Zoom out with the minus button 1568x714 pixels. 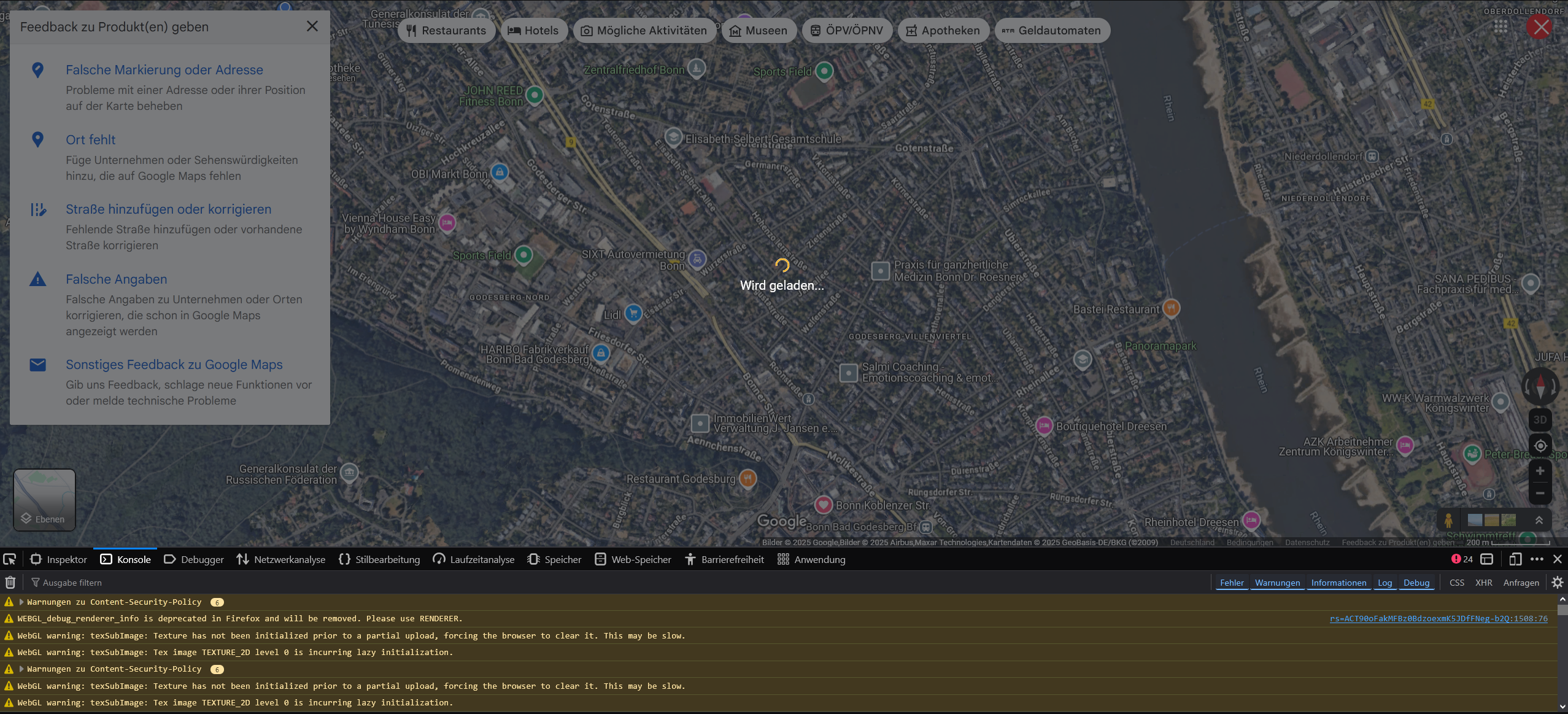[x=1540, y=493]
